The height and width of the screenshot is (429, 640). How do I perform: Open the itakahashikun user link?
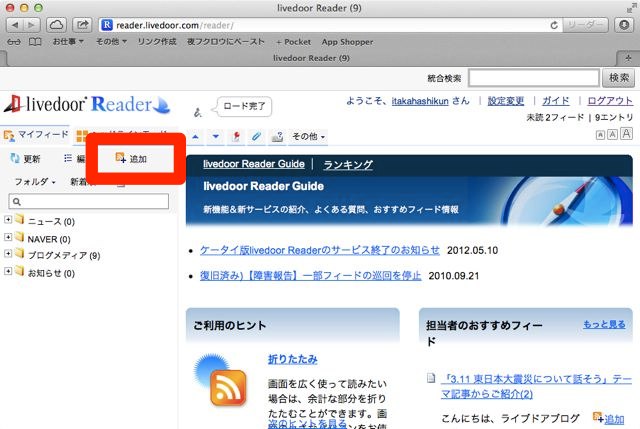click(x=420, y=101)
